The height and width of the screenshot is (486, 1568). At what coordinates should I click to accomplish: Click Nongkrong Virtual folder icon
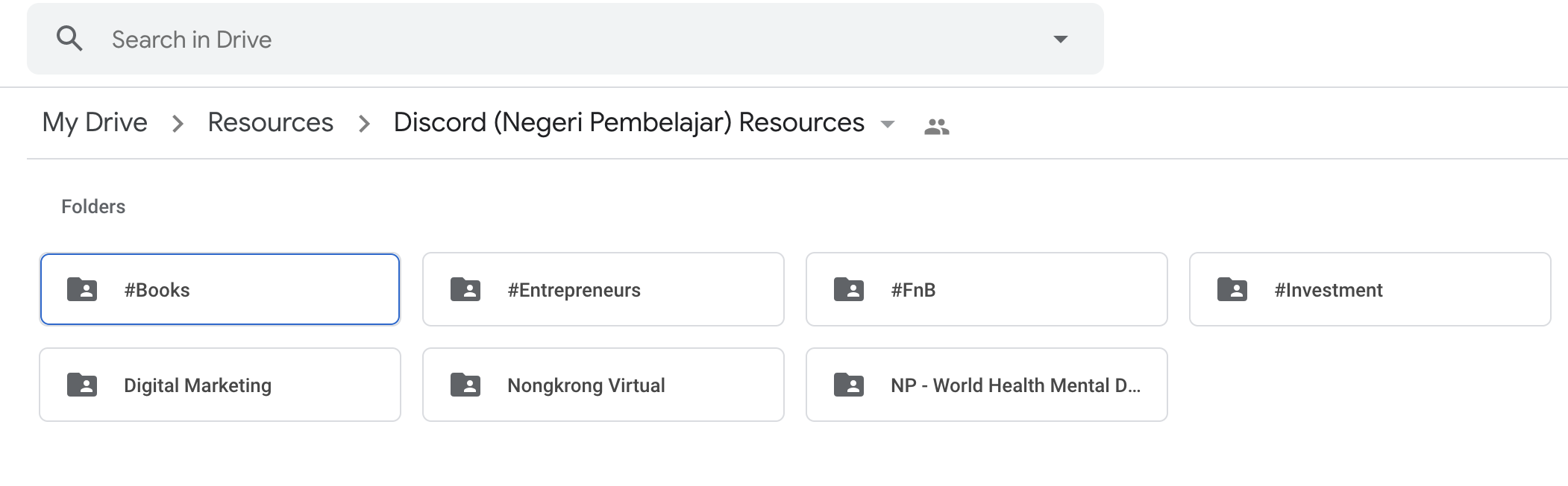pos(465,385)
